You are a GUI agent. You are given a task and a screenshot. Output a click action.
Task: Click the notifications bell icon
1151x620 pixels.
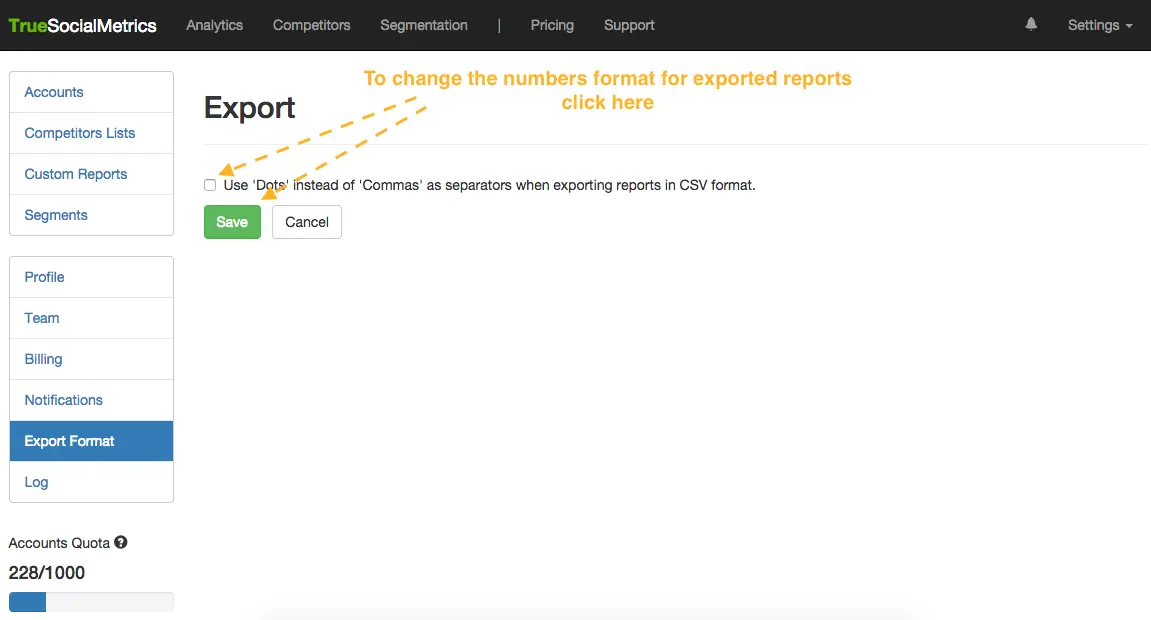[x=1031, y=25]
